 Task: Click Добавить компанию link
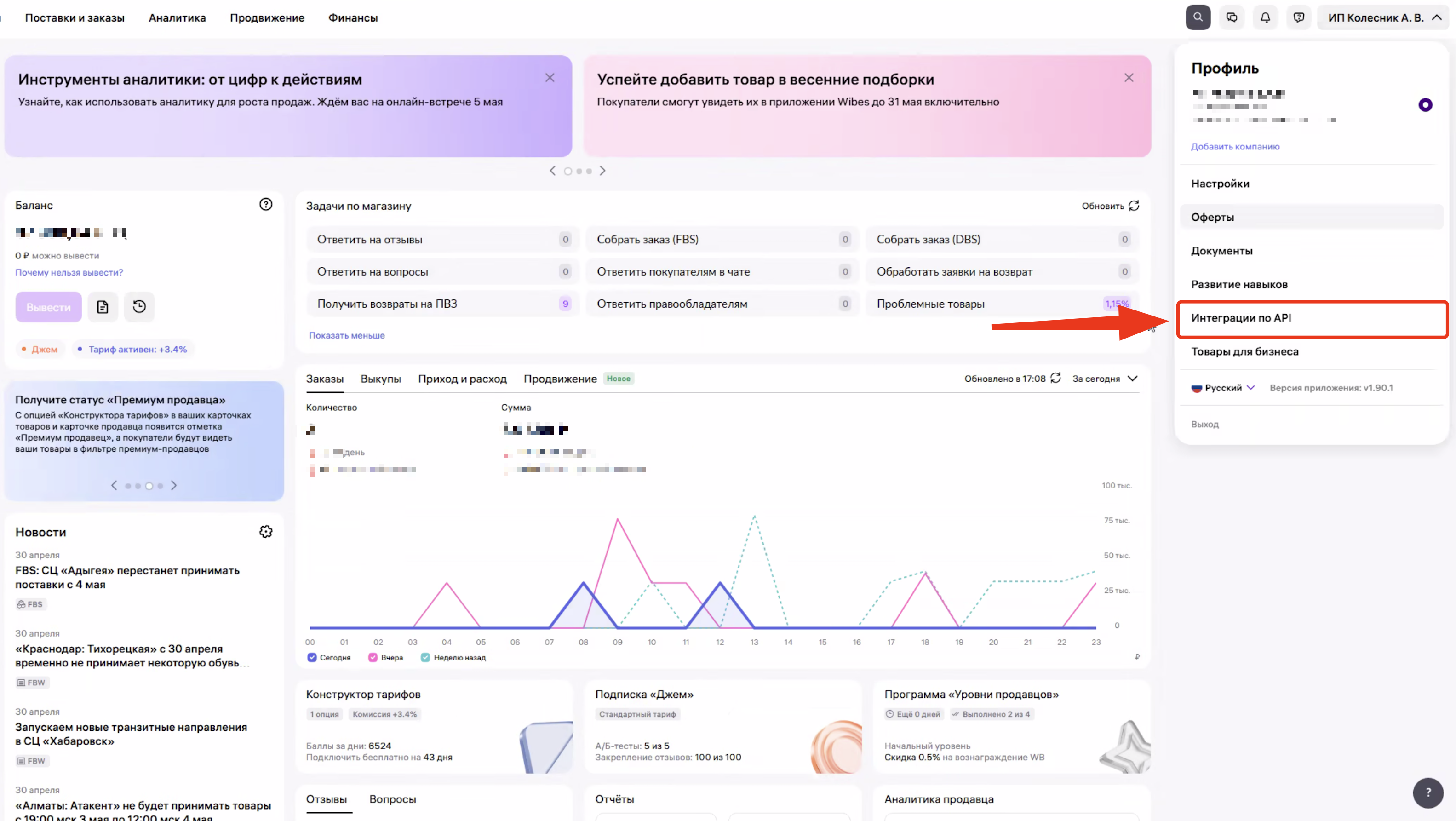pos(1235,146)
